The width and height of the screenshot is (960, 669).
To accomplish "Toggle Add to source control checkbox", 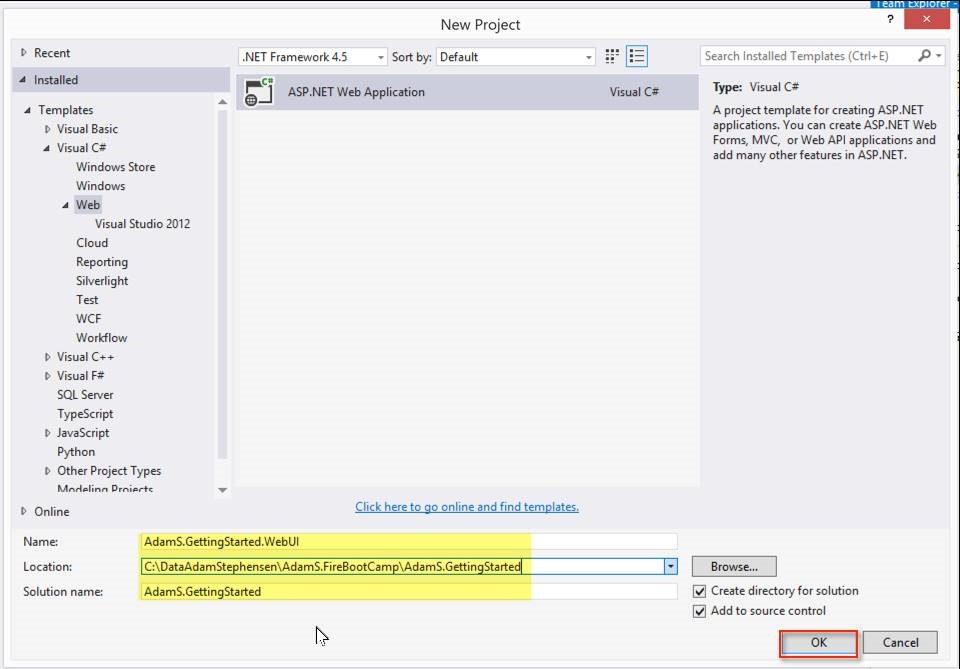I will tap(699, 611).
